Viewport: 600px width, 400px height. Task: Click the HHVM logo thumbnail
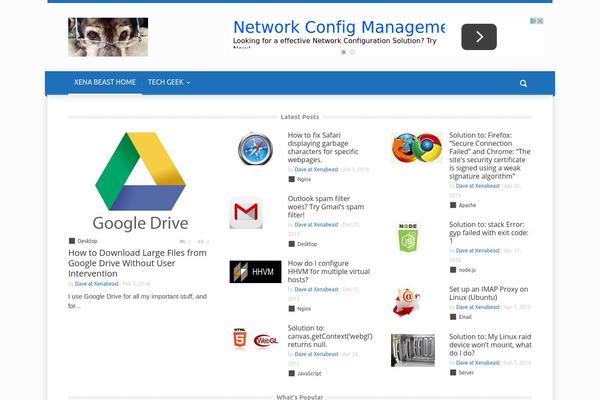click(x=255, y=272)
